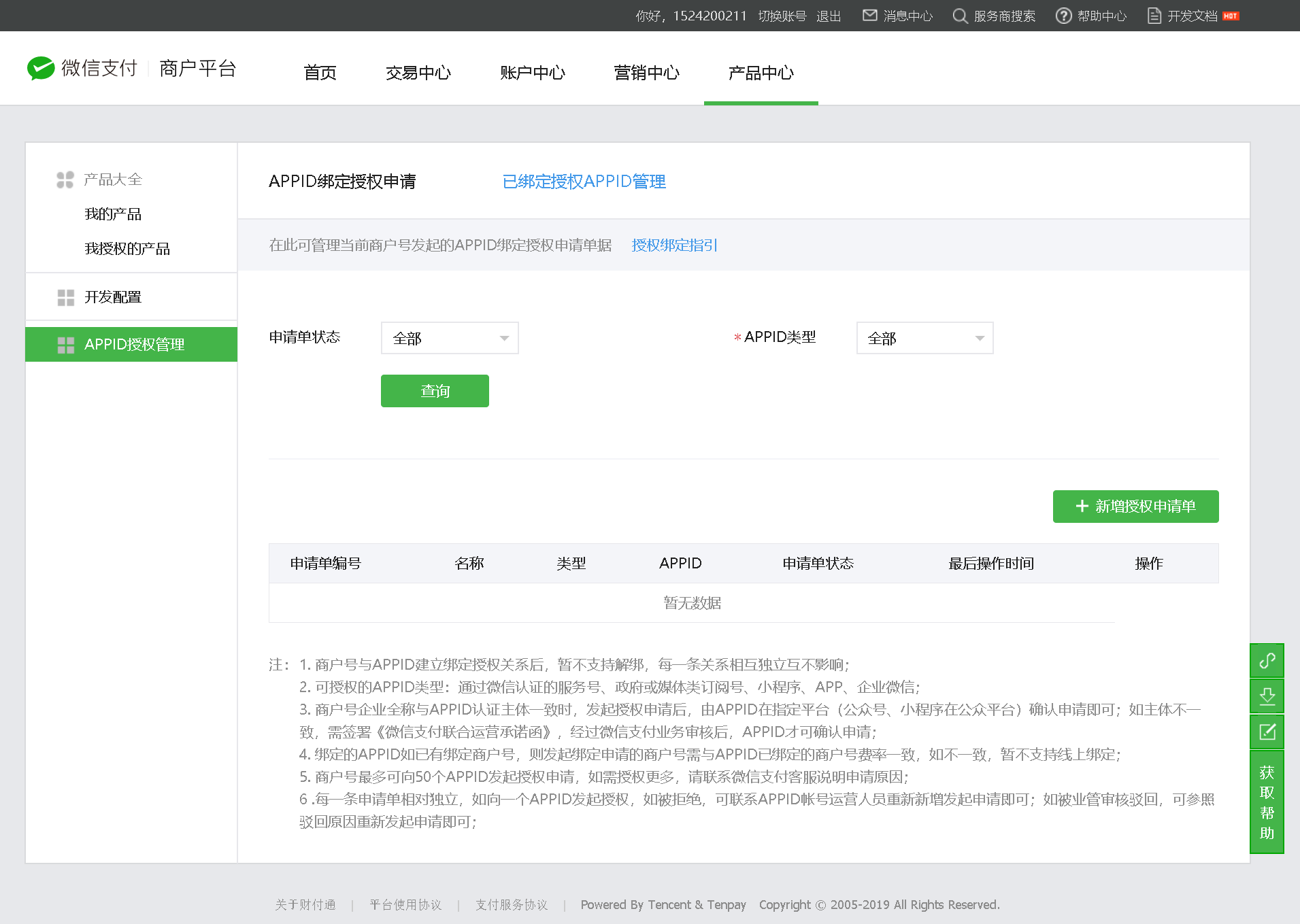Open the help center question mark icon
The image size is (1300, 924).
tap(1063, 16)
